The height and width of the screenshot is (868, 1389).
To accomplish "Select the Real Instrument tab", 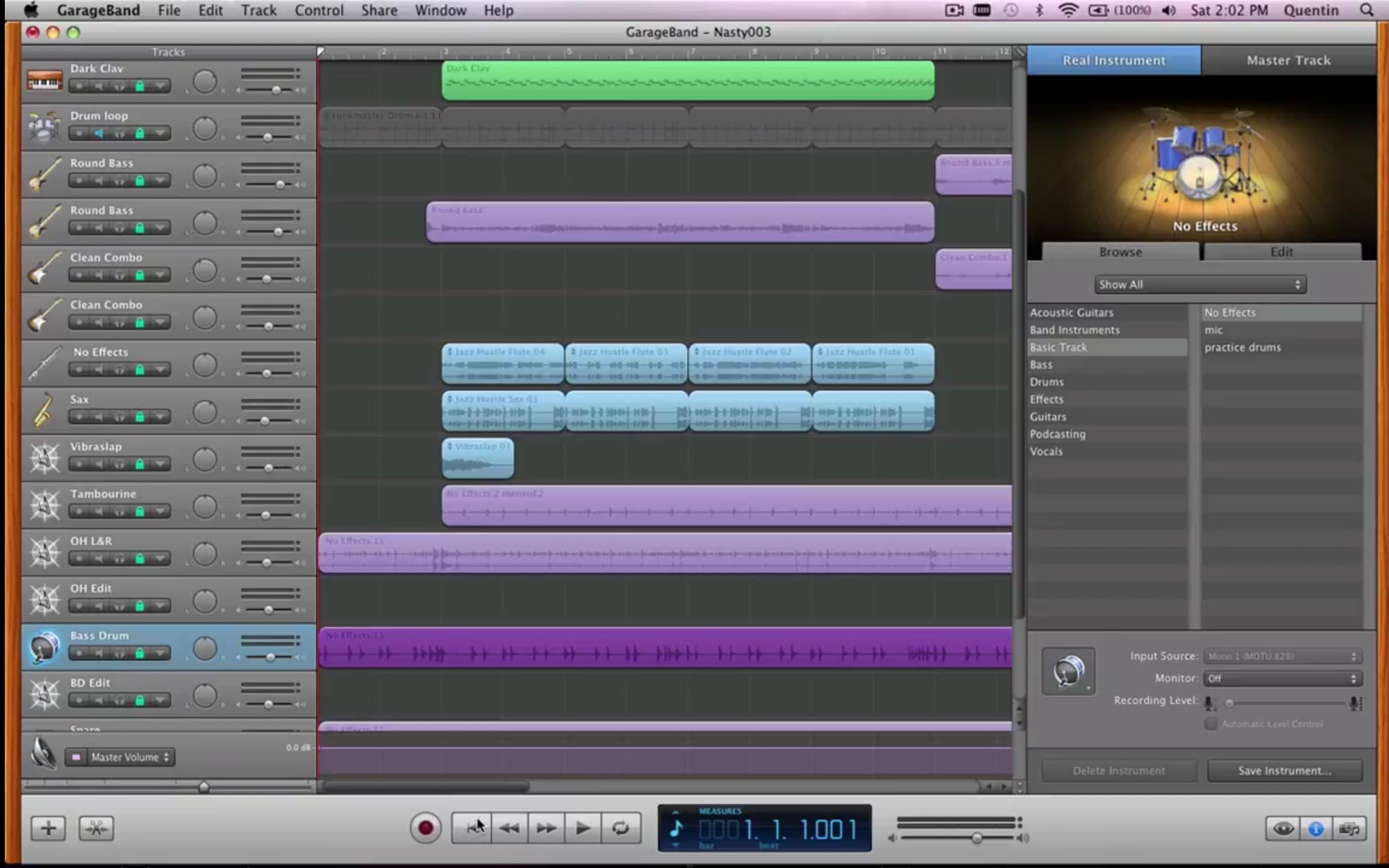I will (x=1114, y=60).
